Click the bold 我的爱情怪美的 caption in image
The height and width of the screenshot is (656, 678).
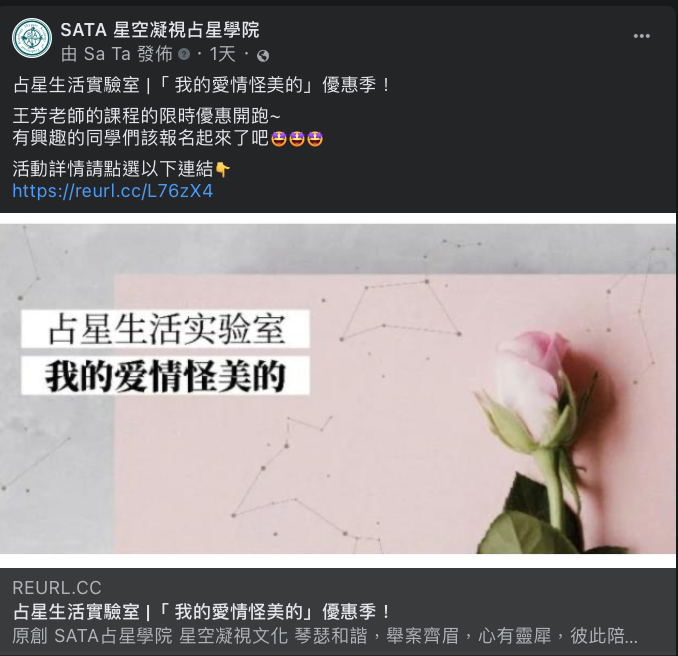tap(166, 375)
